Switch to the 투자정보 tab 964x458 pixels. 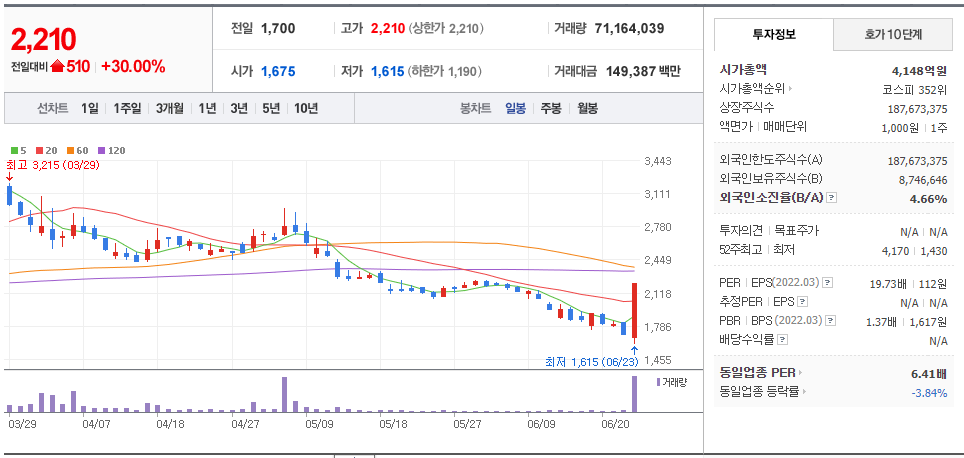click(774, 34)
